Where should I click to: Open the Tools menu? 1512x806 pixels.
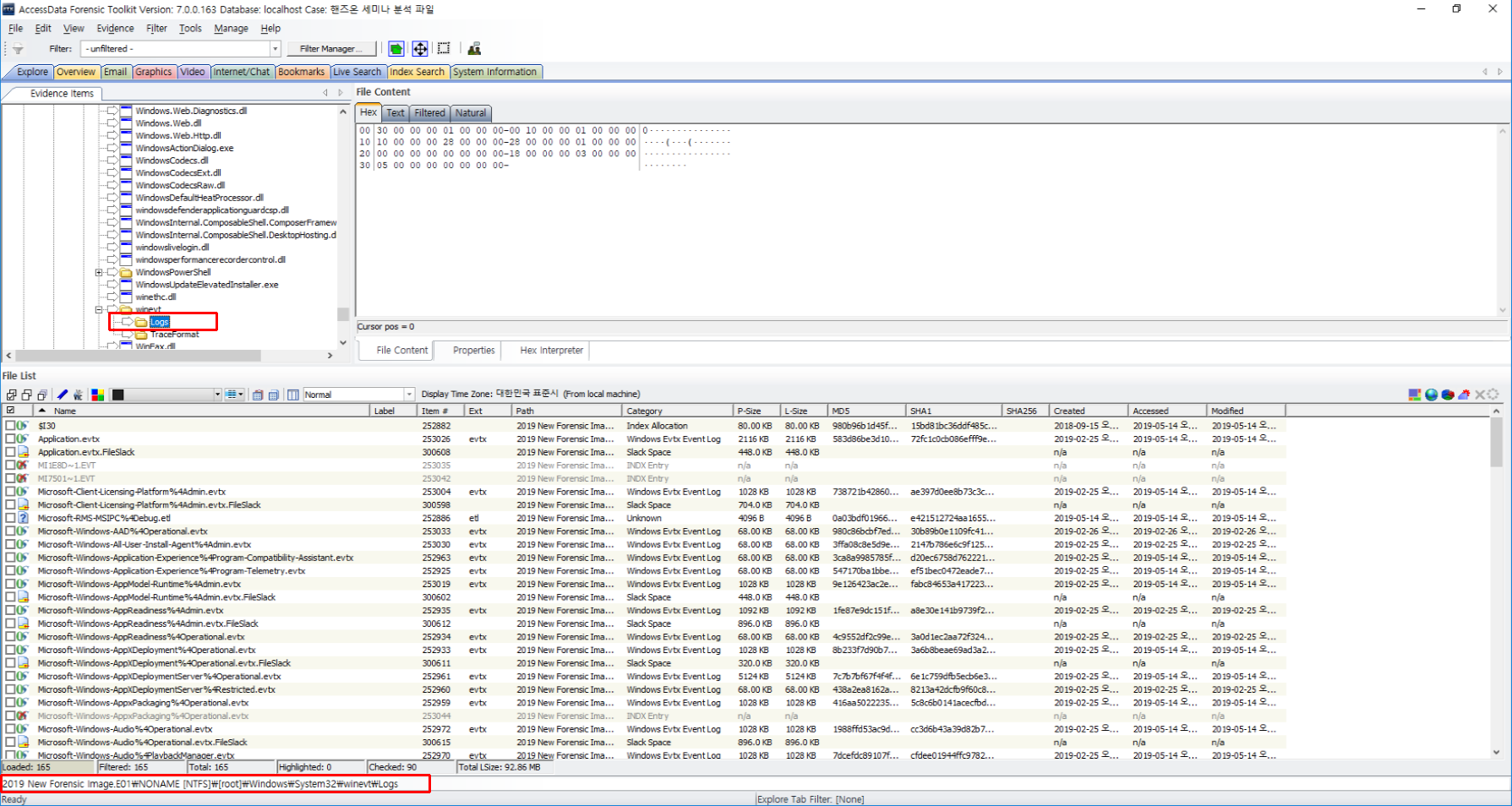190,28
